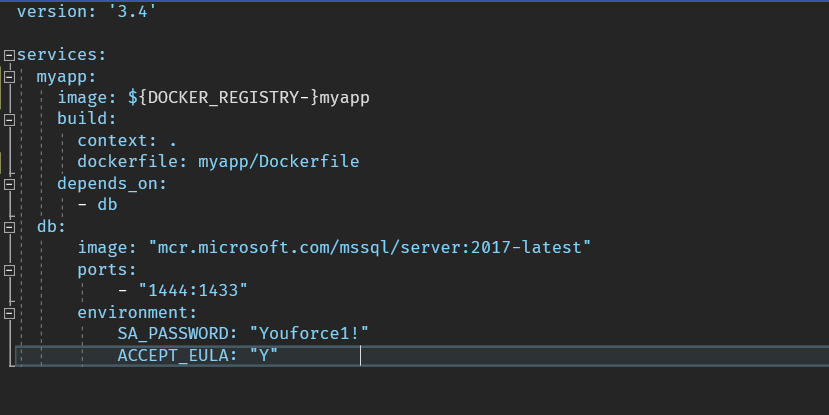
Task: Click the "1444:1433" port mapping
Action: pos(192,290)
